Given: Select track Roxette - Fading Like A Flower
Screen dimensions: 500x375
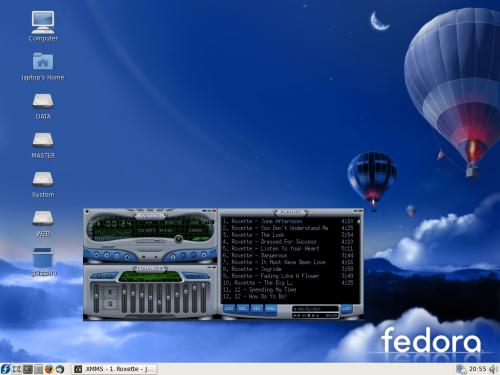Looking at the screenshot, I should point(288,276).
